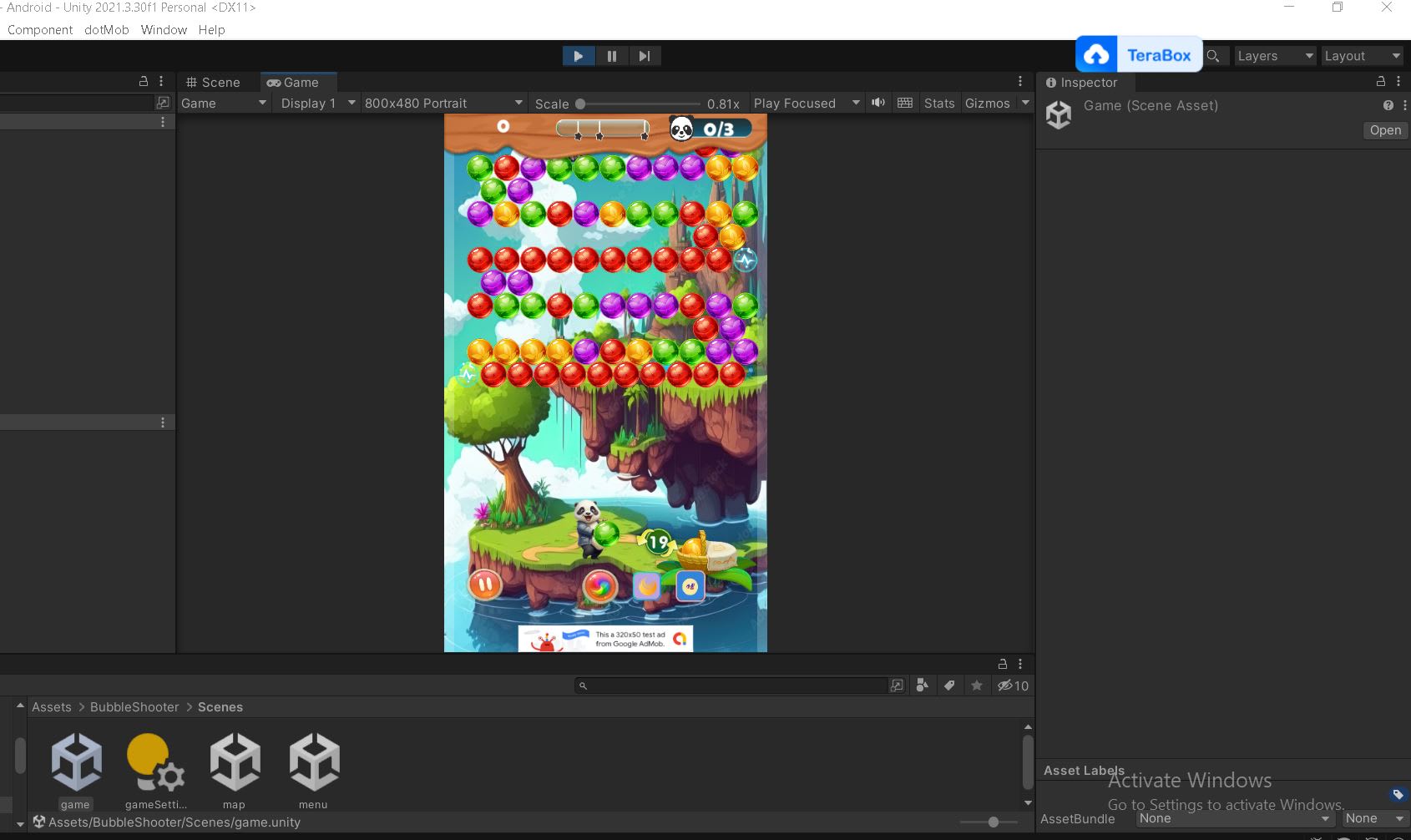Click the Search by Type icon
1411x840 pixels.
point(923,686)
